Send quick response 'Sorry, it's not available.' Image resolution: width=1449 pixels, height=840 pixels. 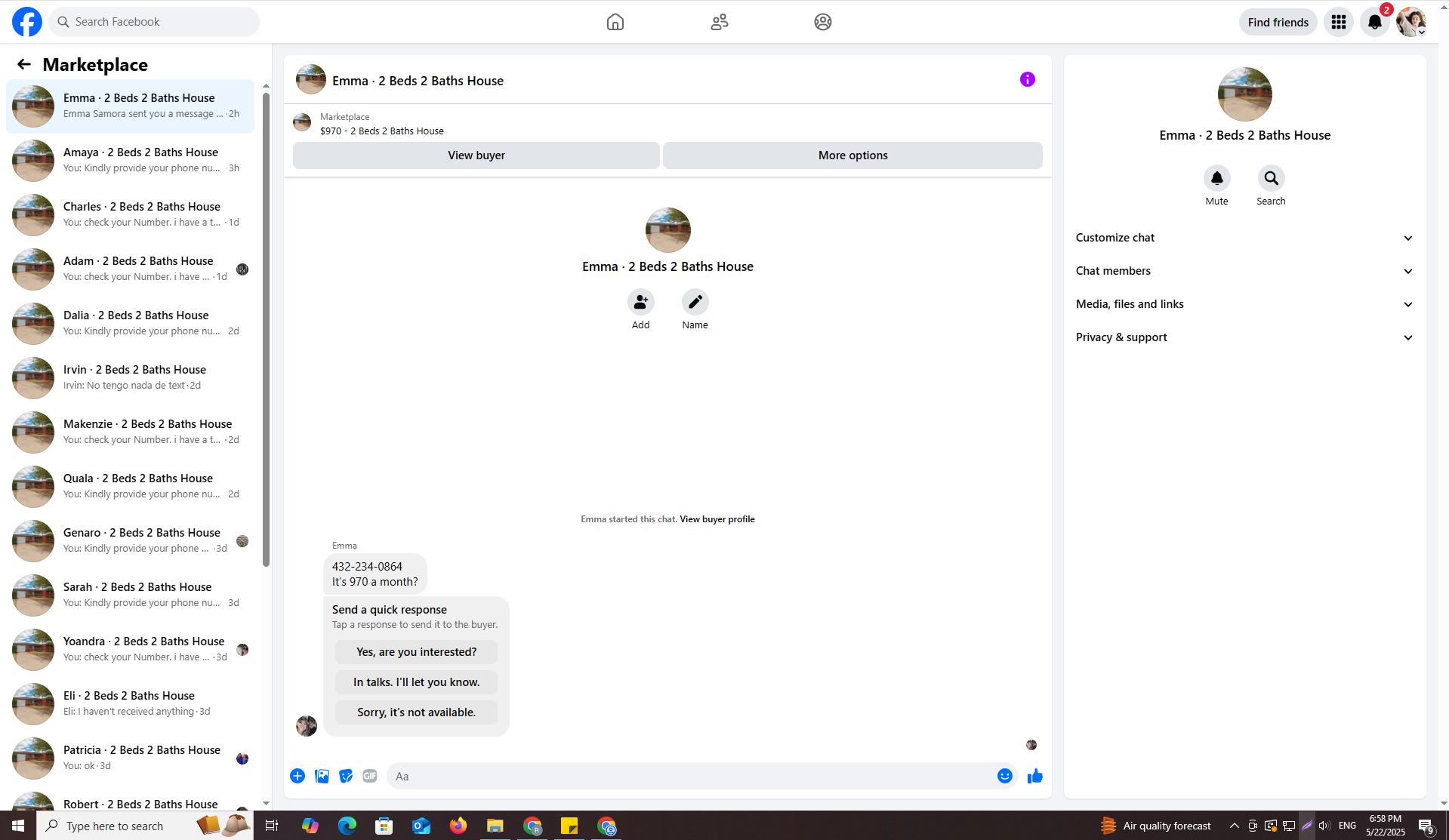(x=417, y=712)
